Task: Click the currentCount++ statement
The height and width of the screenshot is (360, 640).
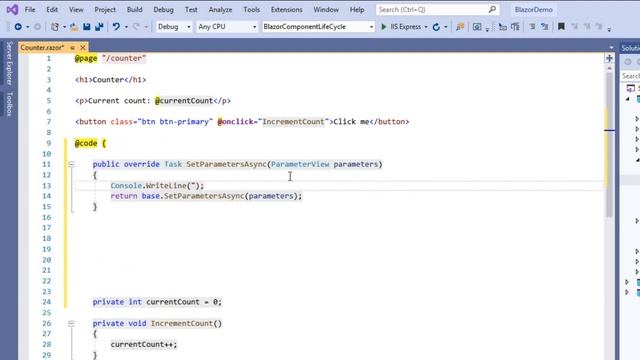Action: [x=144, y=344]
